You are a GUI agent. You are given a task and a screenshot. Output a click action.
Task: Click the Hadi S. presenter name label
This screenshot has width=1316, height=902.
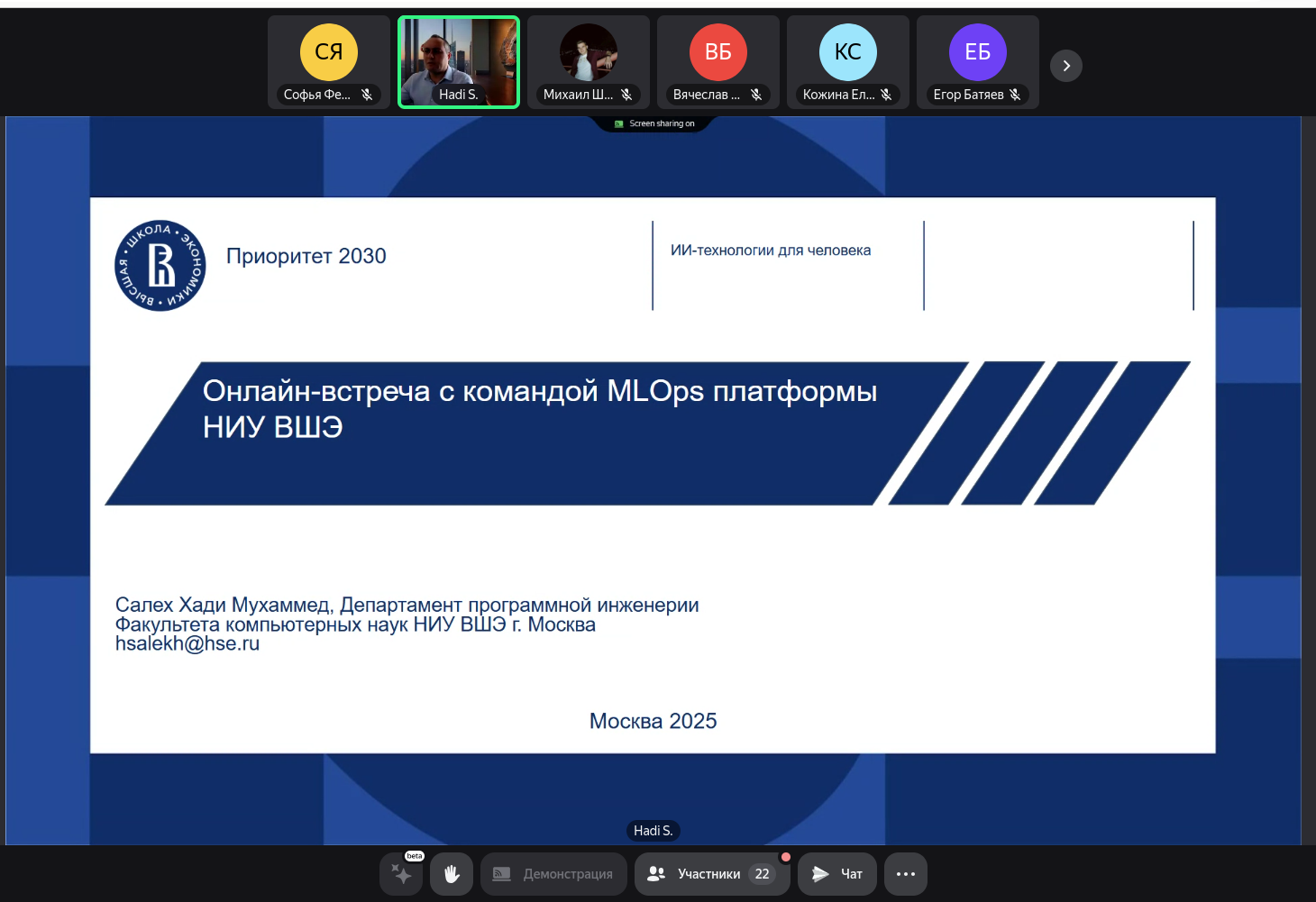pyautogui.click(x=653, y=831)
